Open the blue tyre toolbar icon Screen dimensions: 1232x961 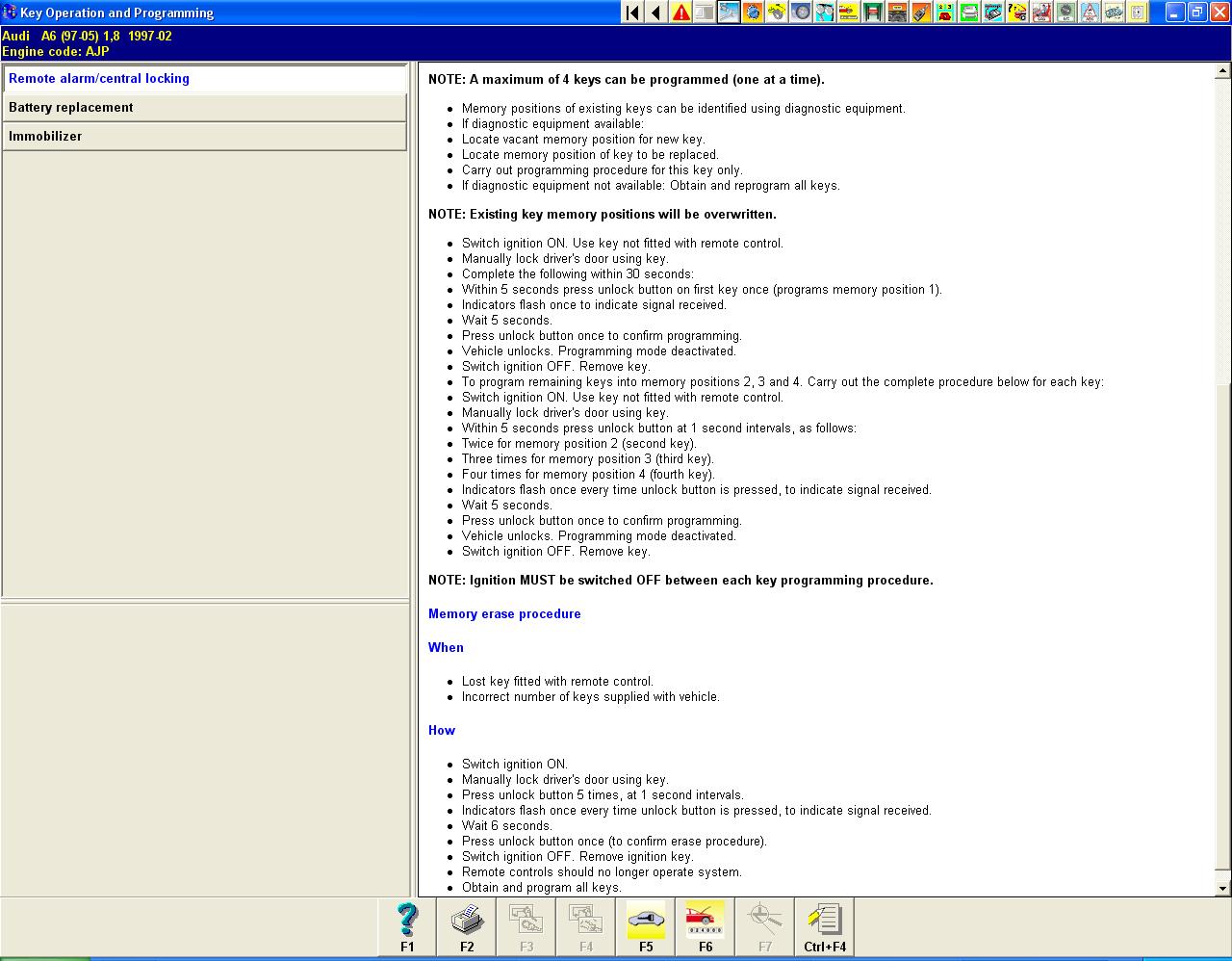(801, 13)
